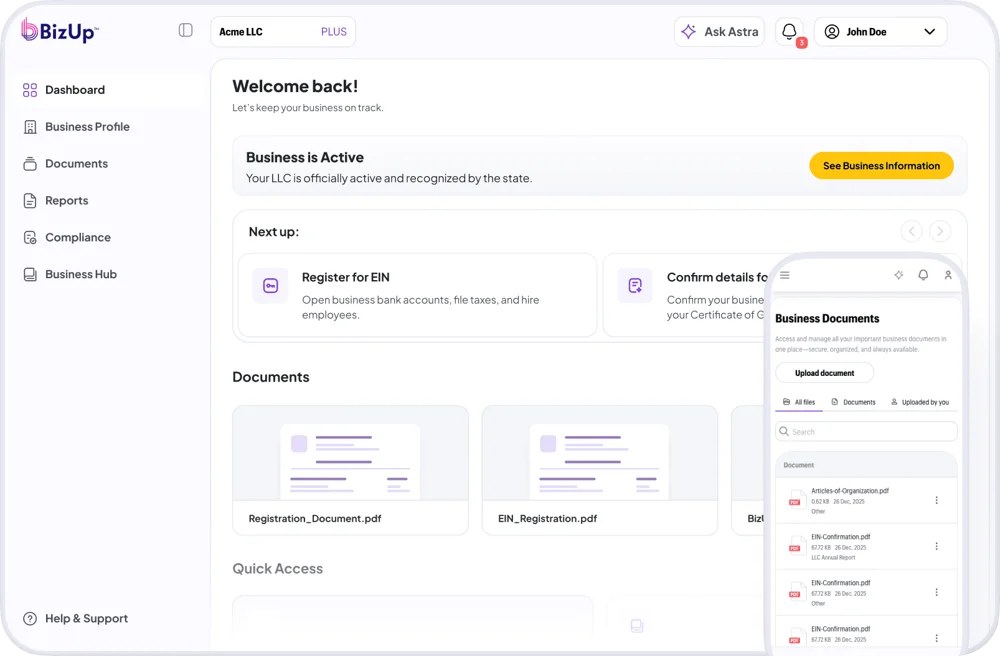Open EIN-Confirmation.pdf labeled LLC Annual Report
Image resolution: width=1000 pixels, height=656 pixels.
click(867, 546)
